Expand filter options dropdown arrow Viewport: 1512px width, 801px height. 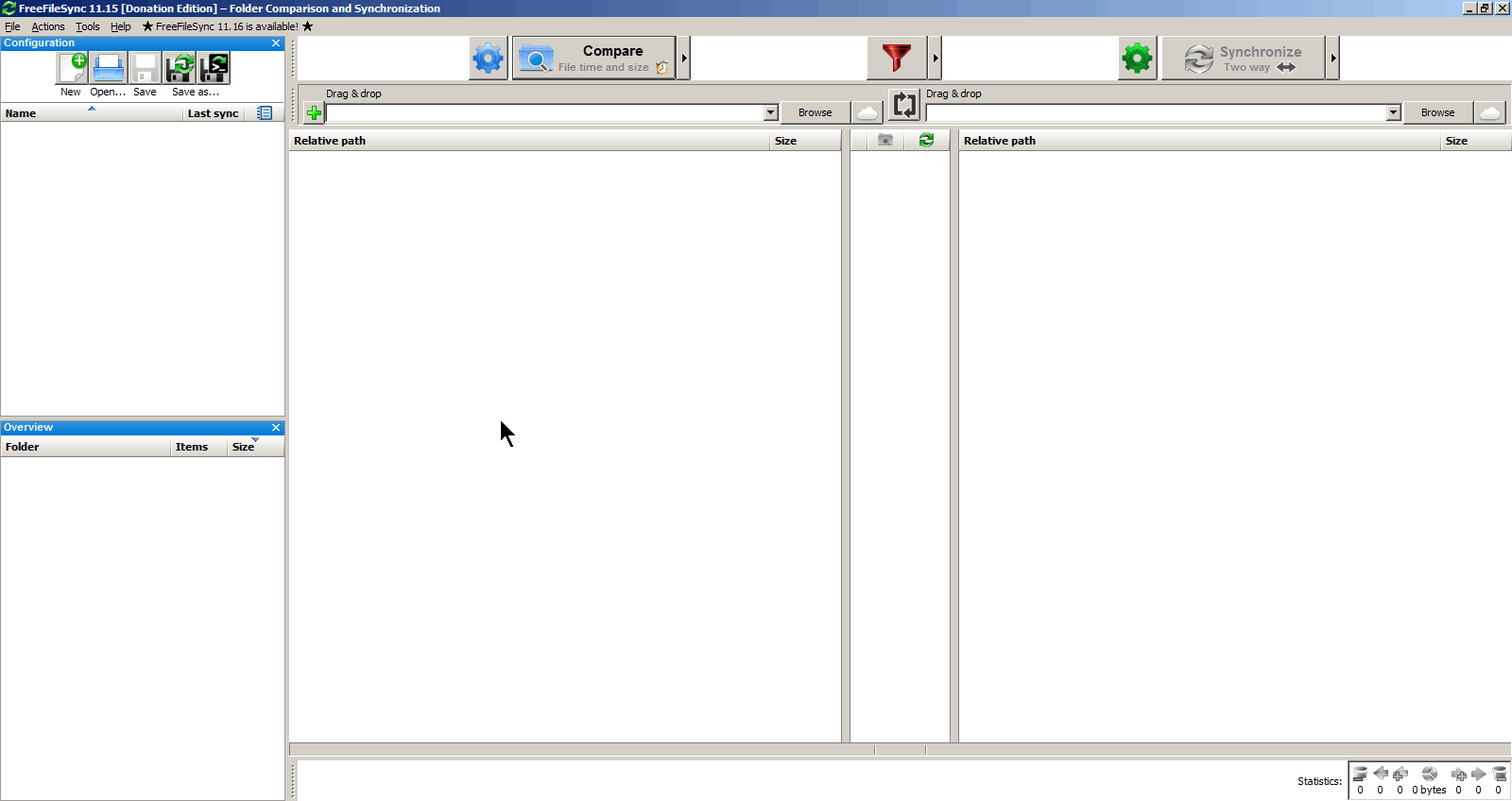pos(936,59)
